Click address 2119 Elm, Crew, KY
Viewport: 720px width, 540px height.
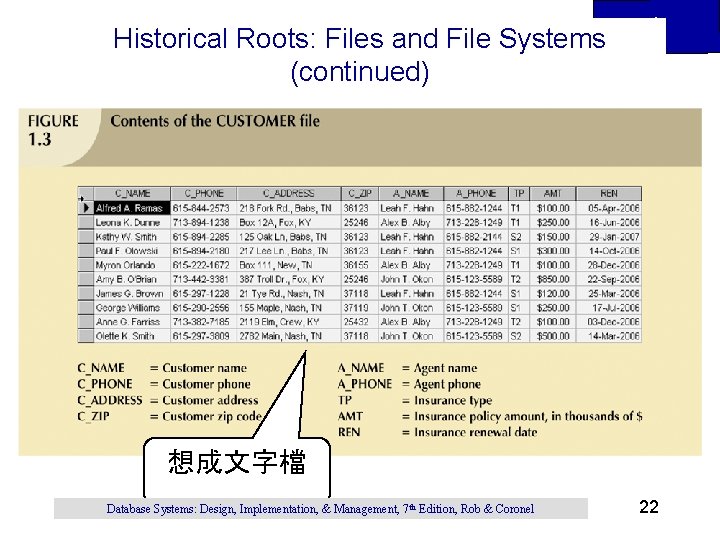pyautogui.click(x=279, y=322)
